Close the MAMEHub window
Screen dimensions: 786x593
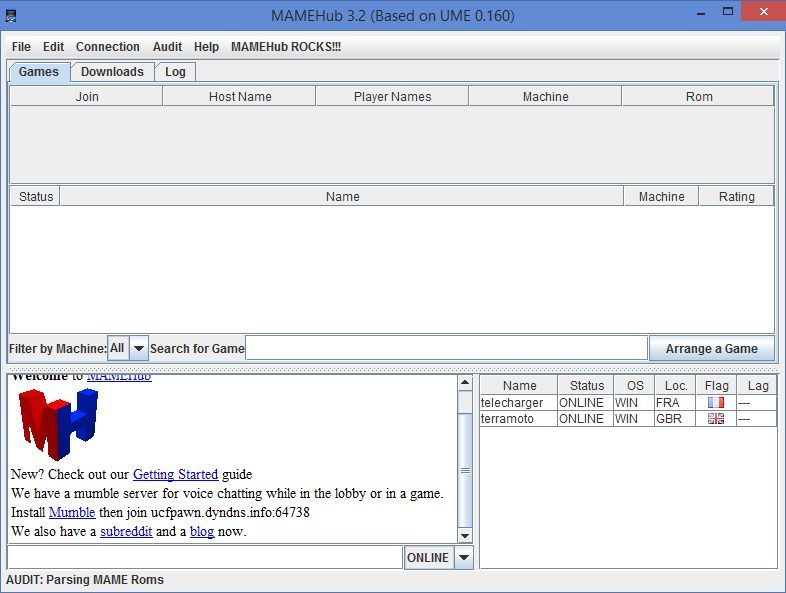coord(763,12)
